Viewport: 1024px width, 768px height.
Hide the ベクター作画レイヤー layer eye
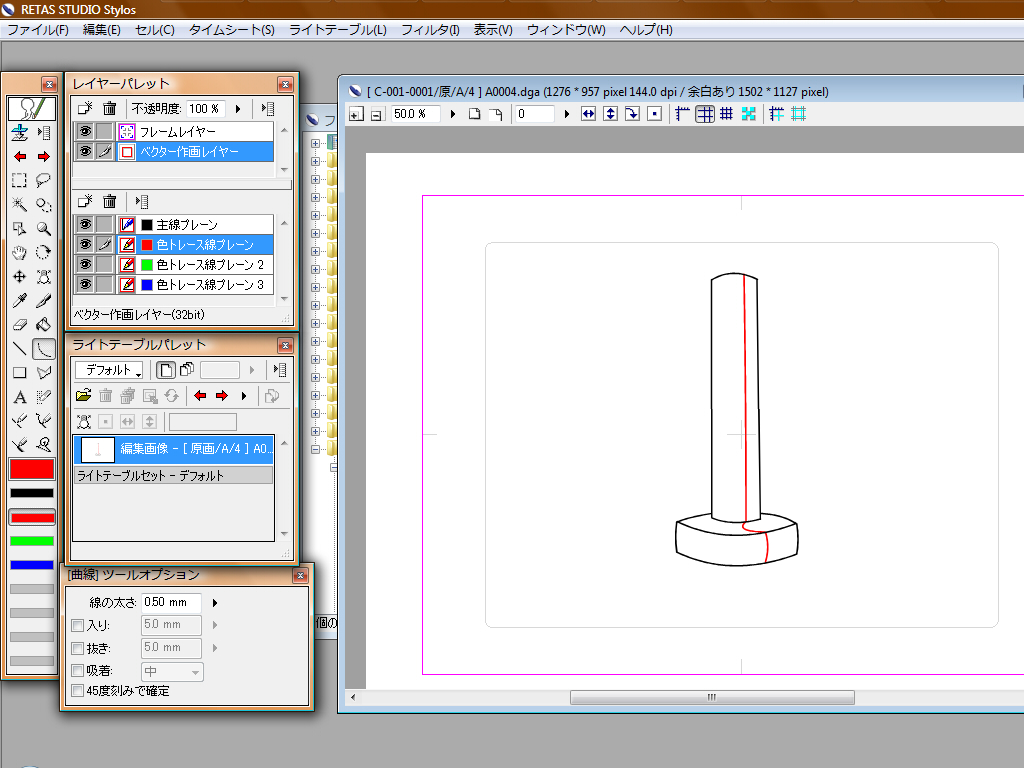click(85, 152)
